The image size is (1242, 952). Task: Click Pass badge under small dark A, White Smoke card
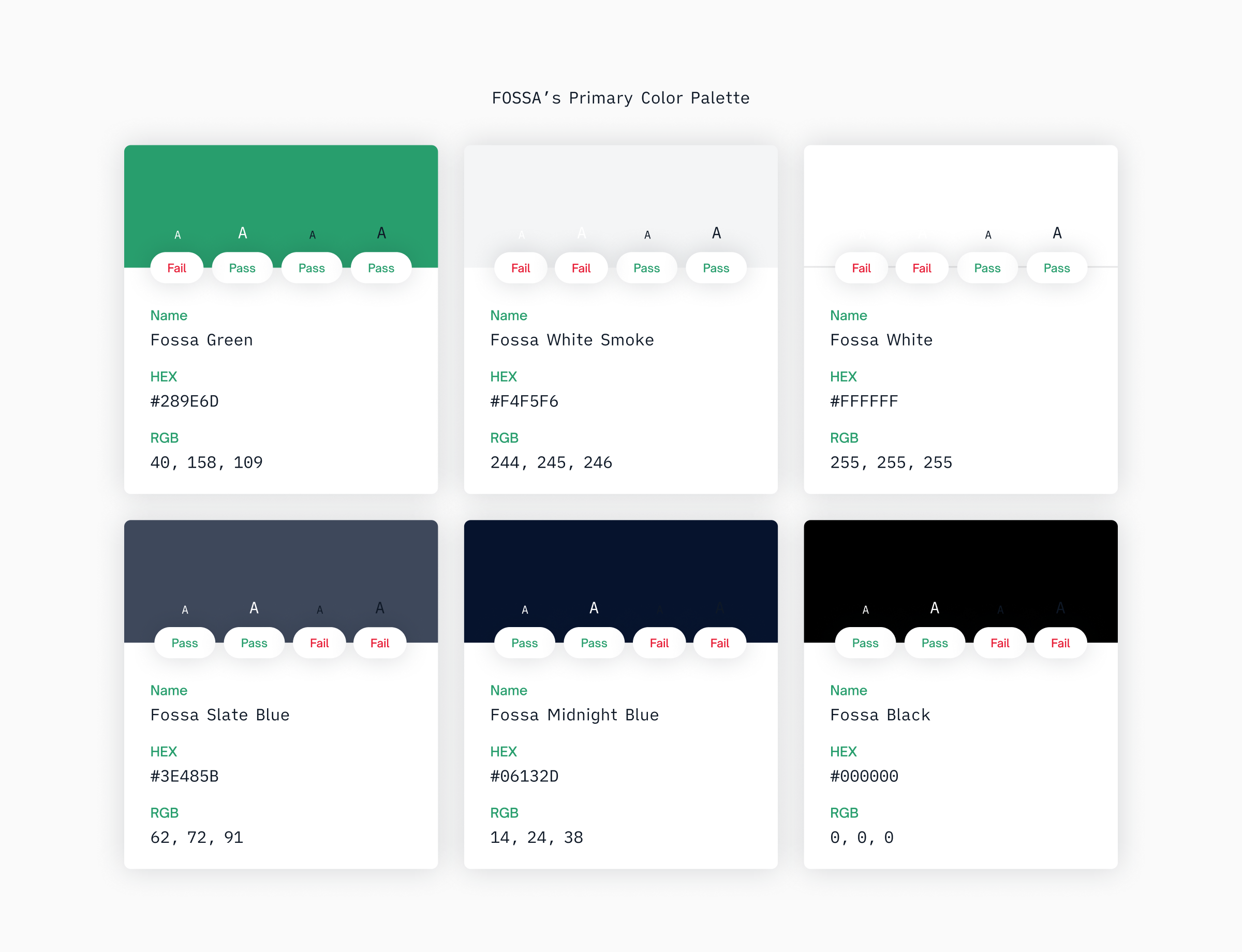[647, 268]
